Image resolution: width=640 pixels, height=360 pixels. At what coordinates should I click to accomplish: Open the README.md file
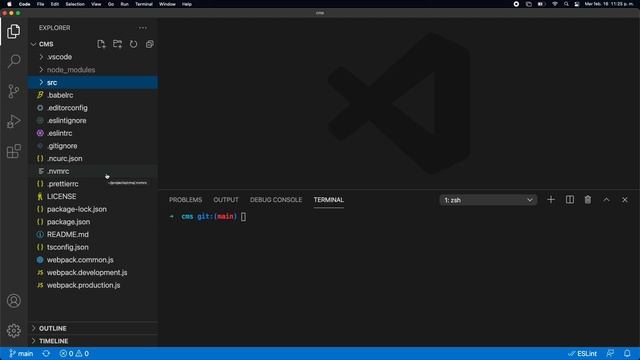pyautogui.click(x=93, y=234)
